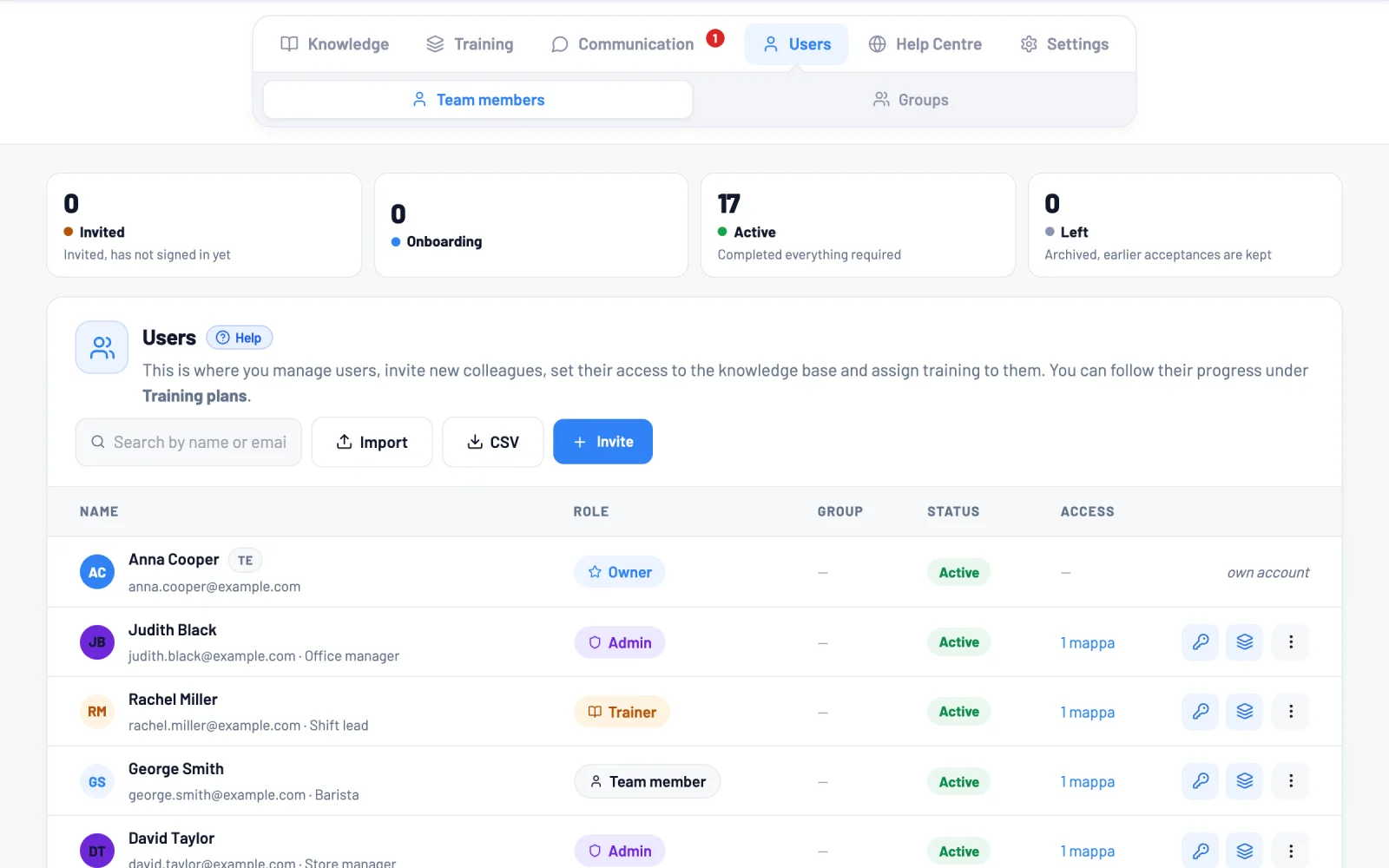Click Rachel Miller's Trainer role badge

[622, 713]
